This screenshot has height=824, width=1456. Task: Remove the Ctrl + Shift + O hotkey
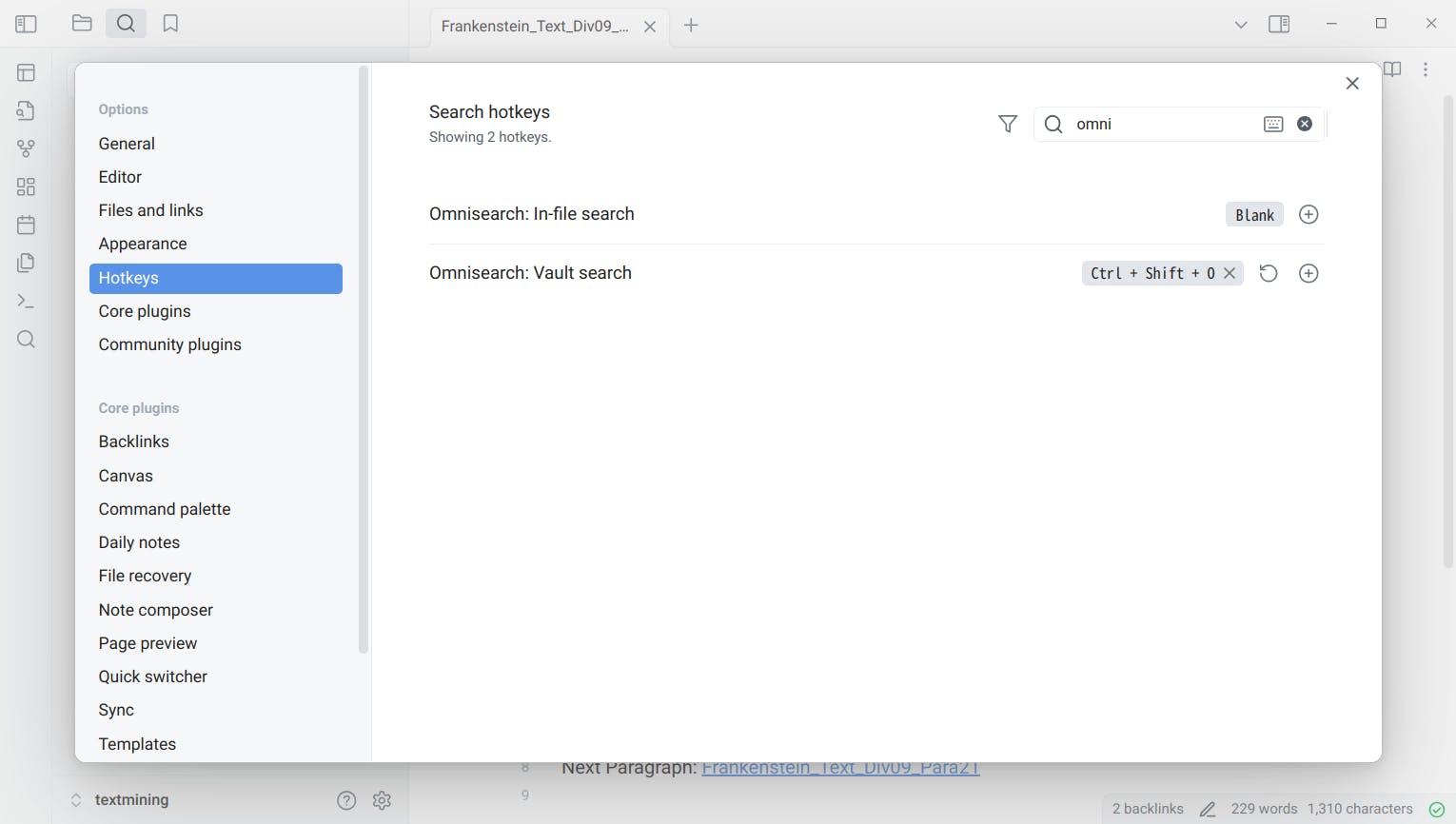coord(1230,273)
